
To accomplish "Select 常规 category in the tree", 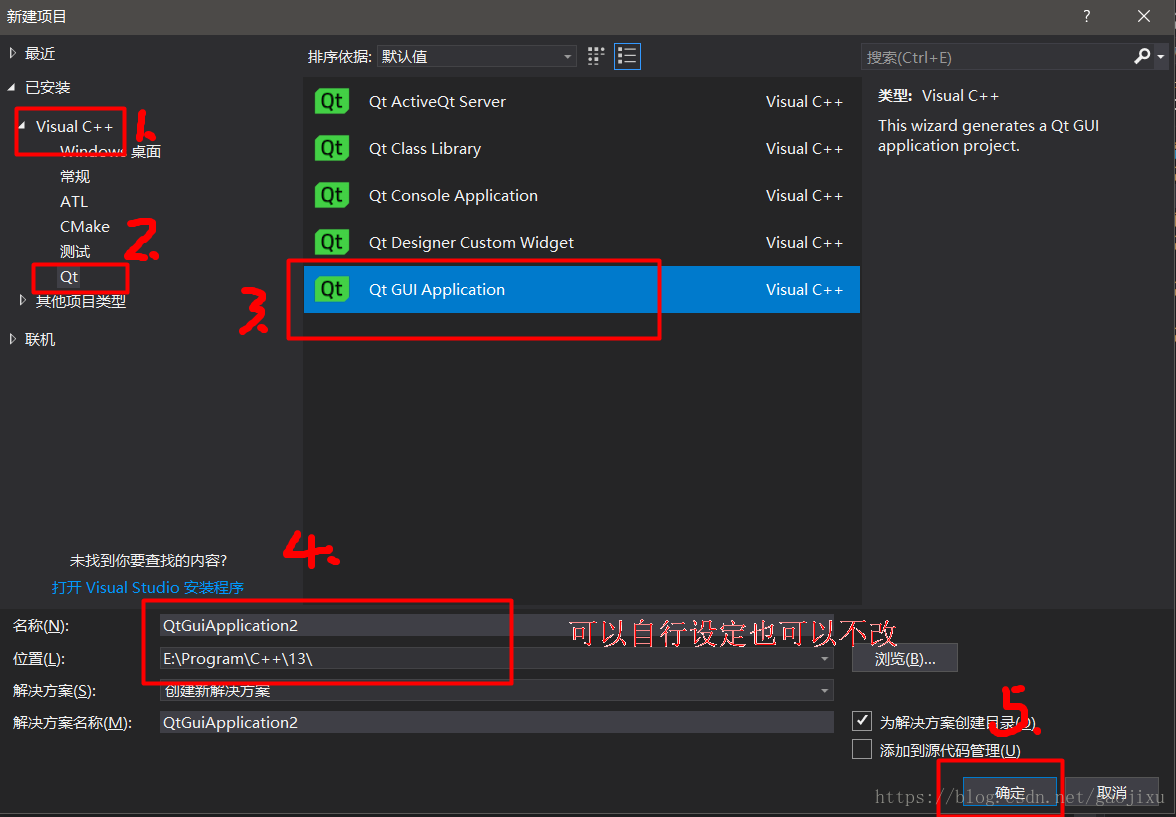I will tap(75, 177).
